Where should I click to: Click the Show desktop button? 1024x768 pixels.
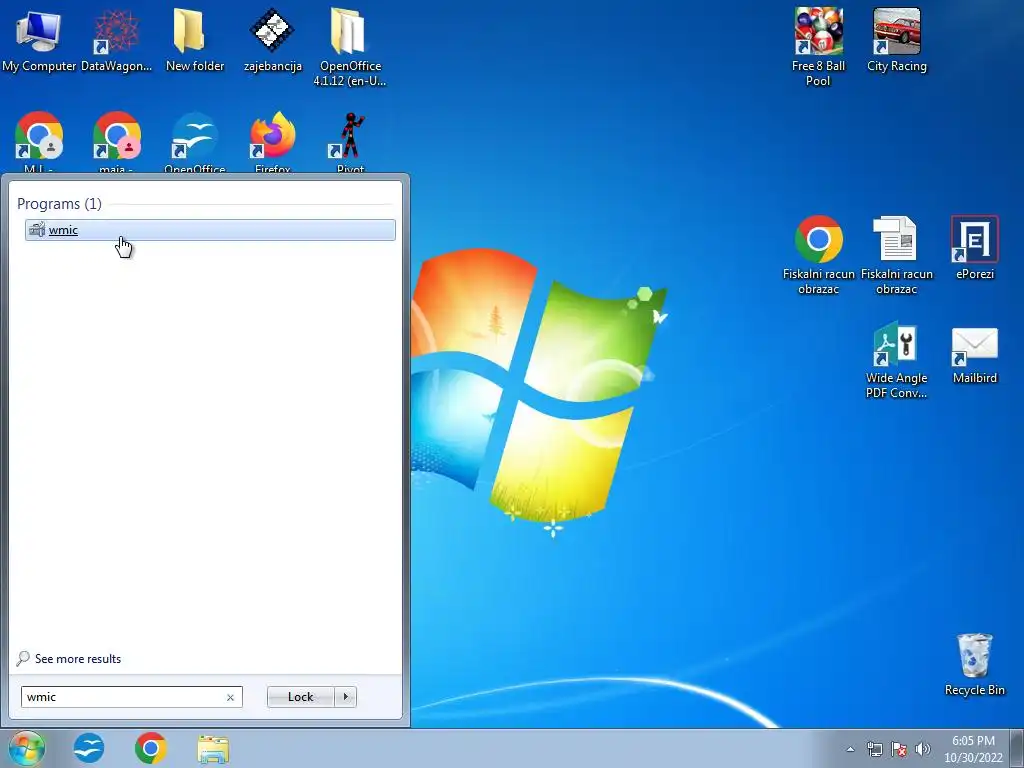point(1017,748)
